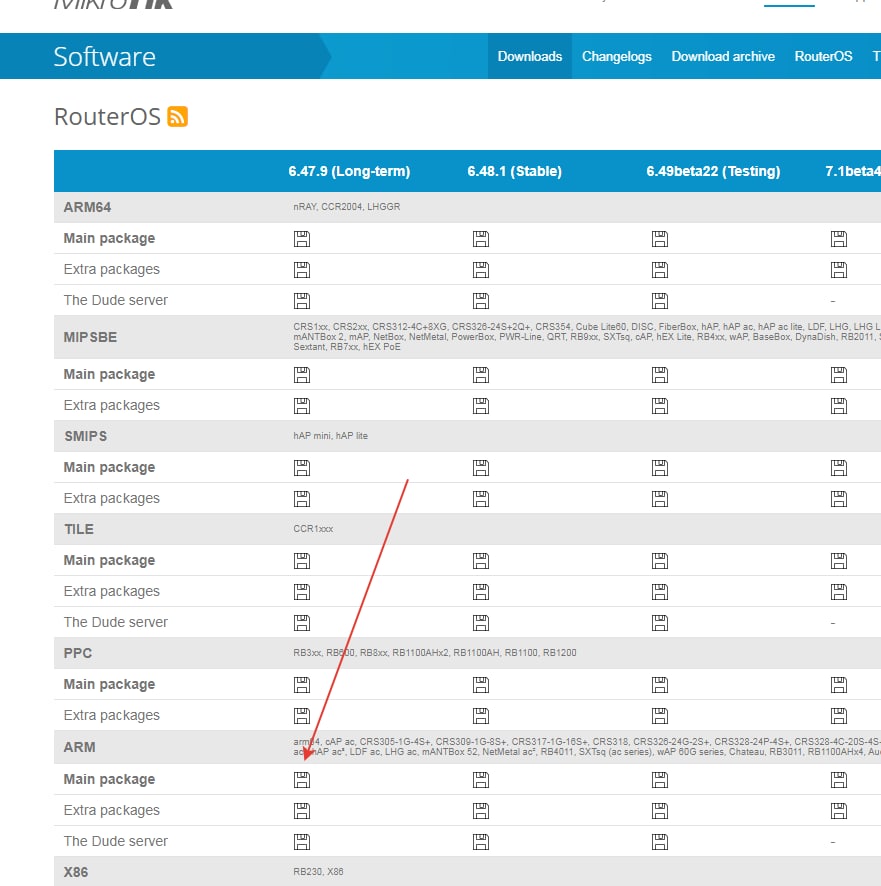Download ARM Main package 7.1beta version
The image size is (881, 886).
pos(839,780)
